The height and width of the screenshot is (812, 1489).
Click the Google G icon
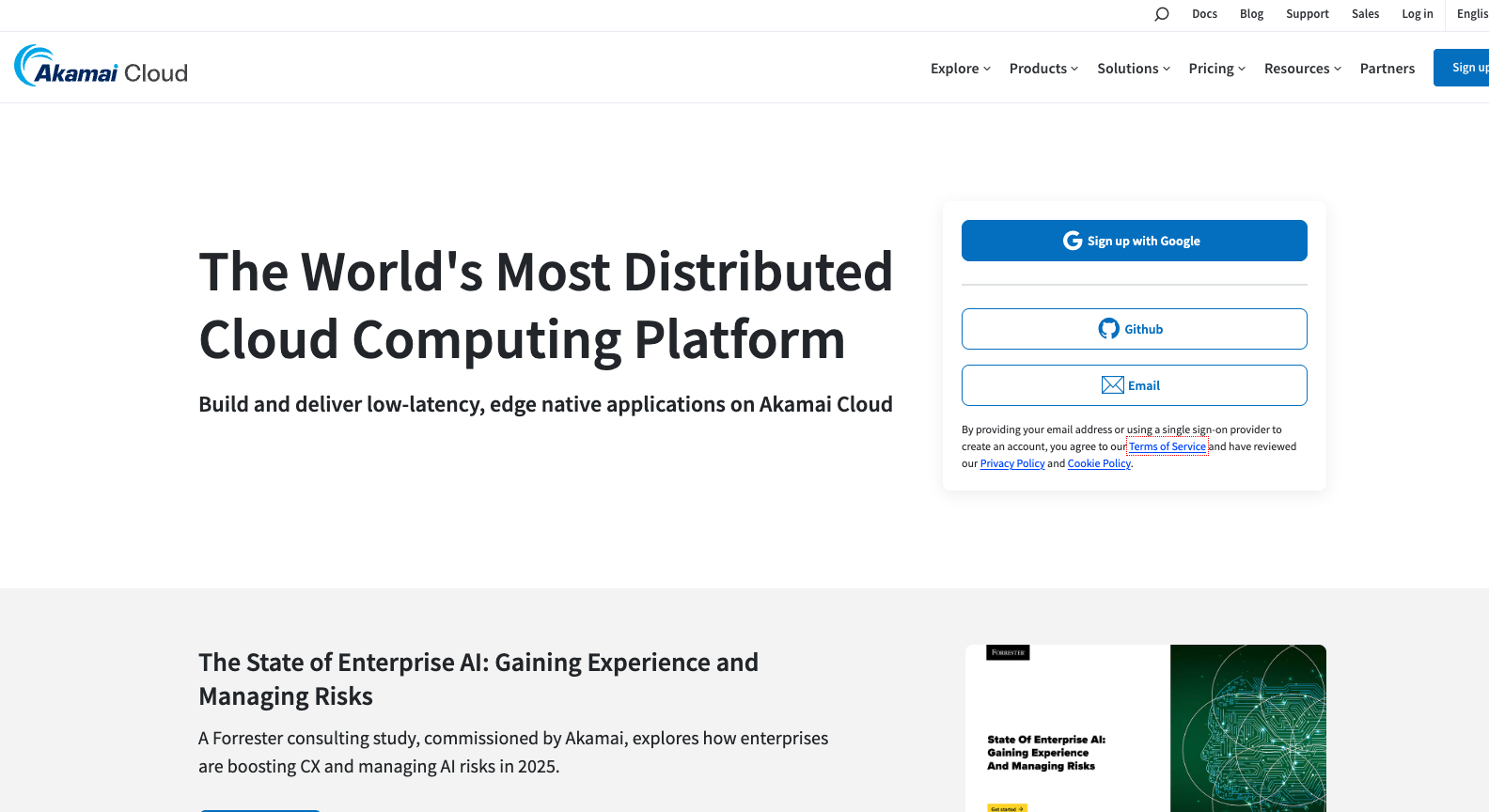tap(1073, 241)
